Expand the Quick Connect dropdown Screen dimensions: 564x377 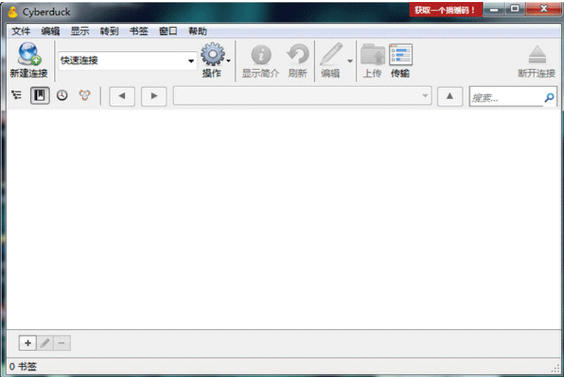(191, 60)
